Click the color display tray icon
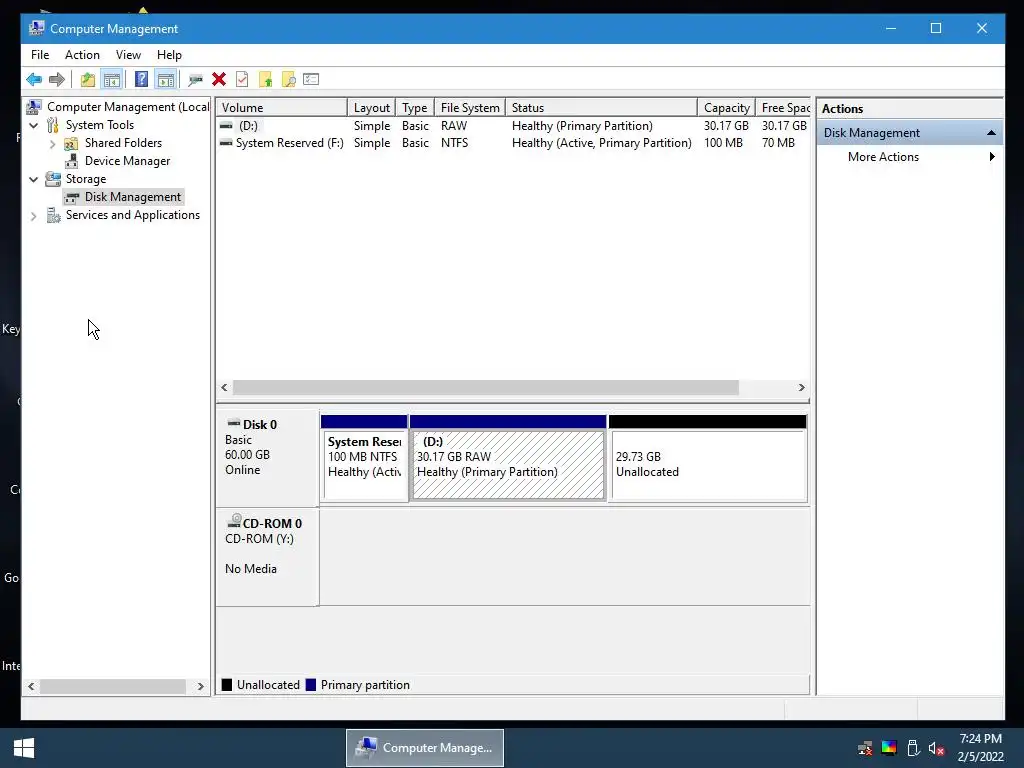Screen dimensions: 1024x768 (x=889, y=748)
